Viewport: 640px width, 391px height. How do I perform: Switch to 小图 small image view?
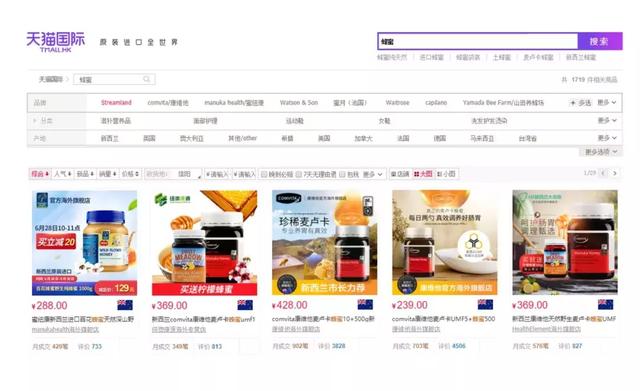[446, 174]
